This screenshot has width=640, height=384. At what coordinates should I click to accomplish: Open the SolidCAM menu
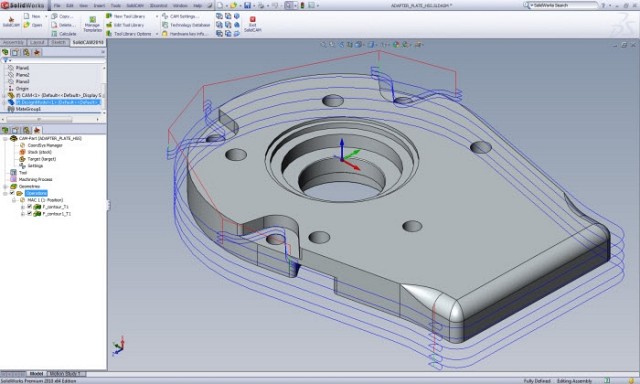pos(135,6)
